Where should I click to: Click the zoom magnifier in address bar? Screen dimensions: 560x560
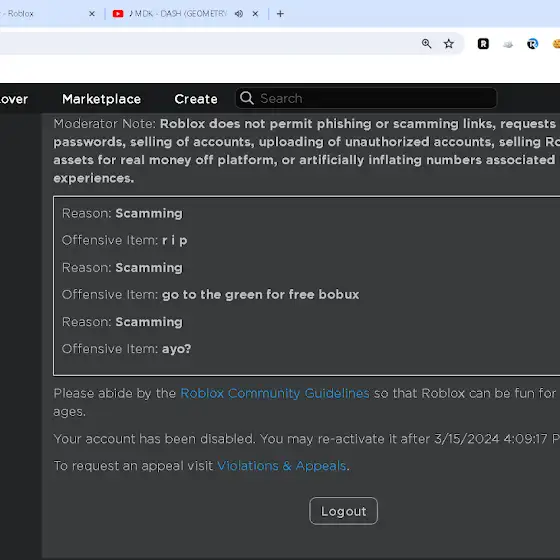[x=426, y=44]
